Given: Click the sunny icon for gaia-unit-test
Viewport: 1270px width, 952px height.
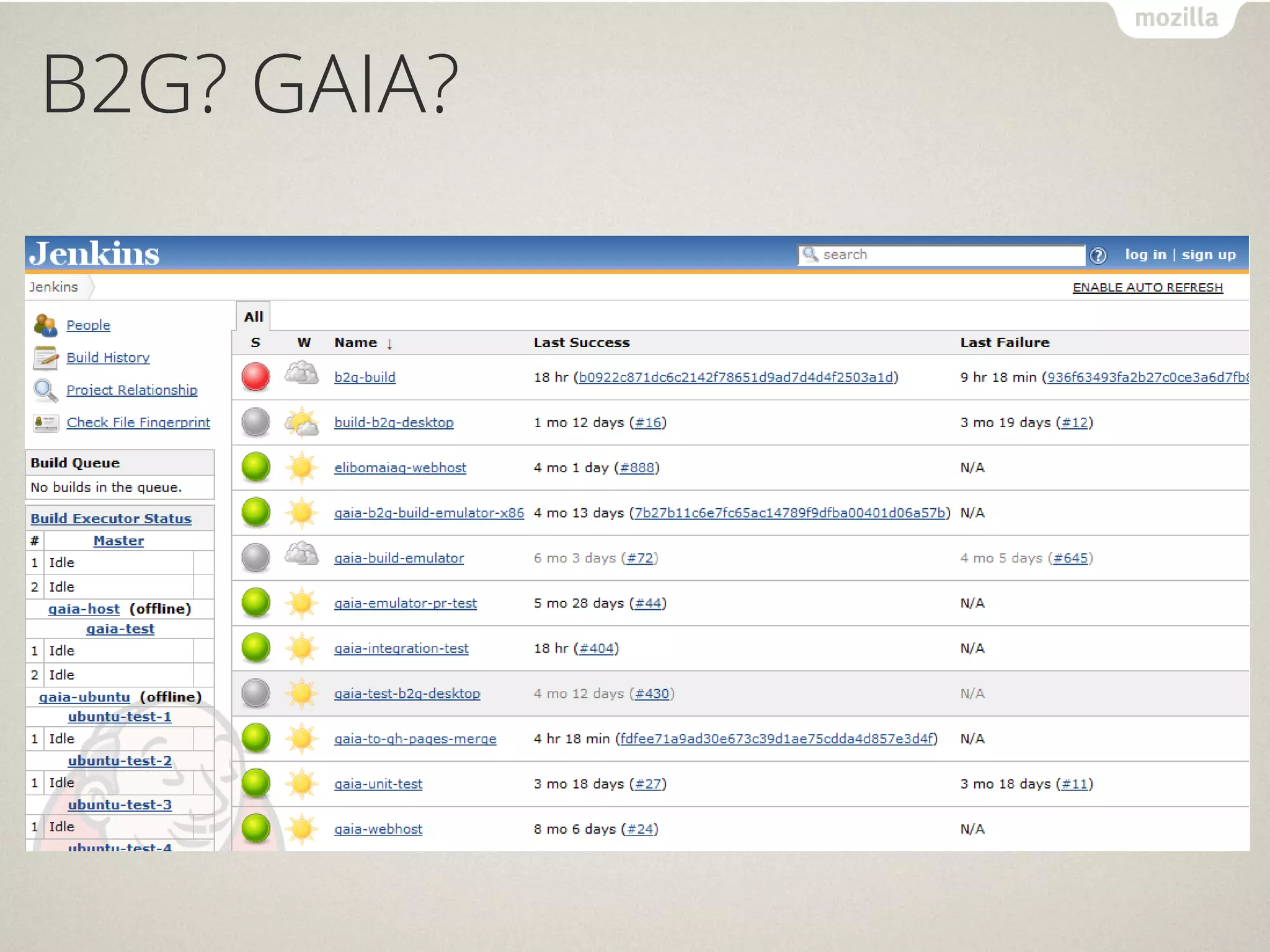Looking at the screenshot, I should [301, 784].
